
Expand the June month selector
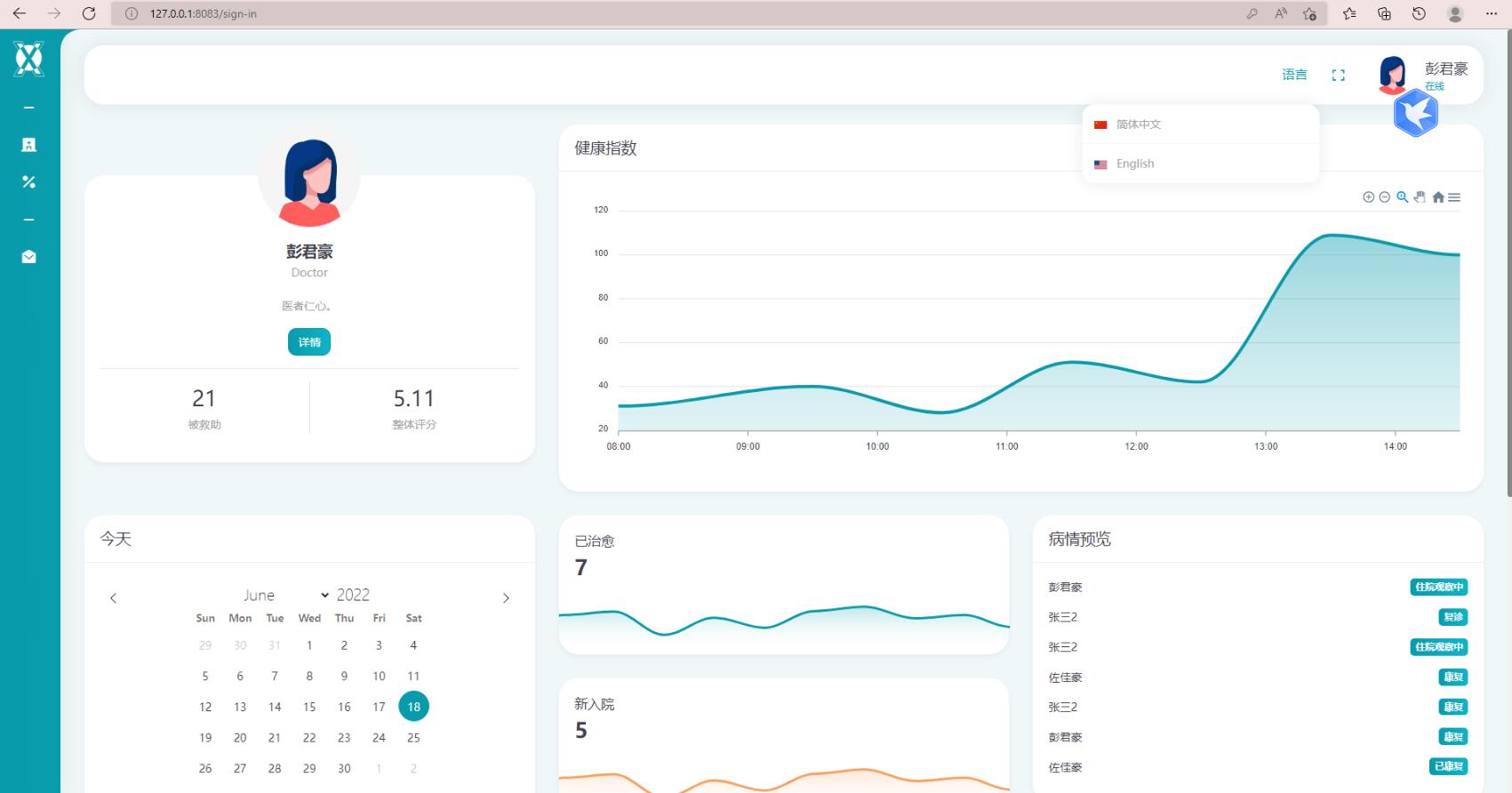coord(285,595)
